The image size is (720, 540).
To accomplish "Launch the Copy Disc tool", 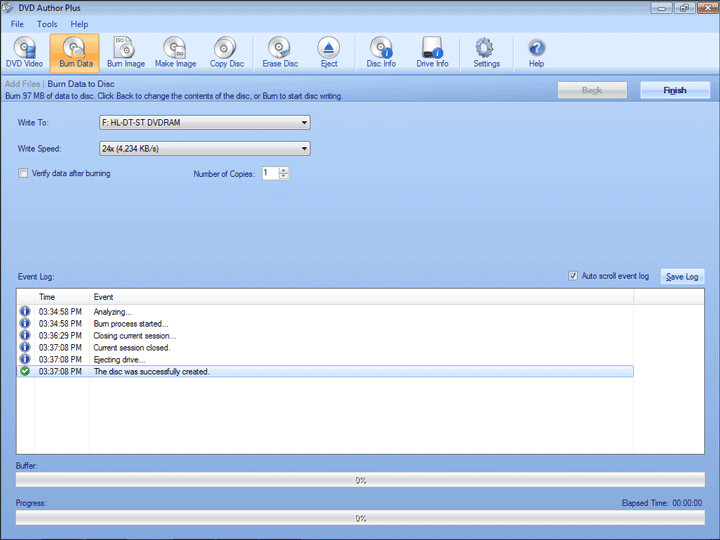I will tap(226, 53).
